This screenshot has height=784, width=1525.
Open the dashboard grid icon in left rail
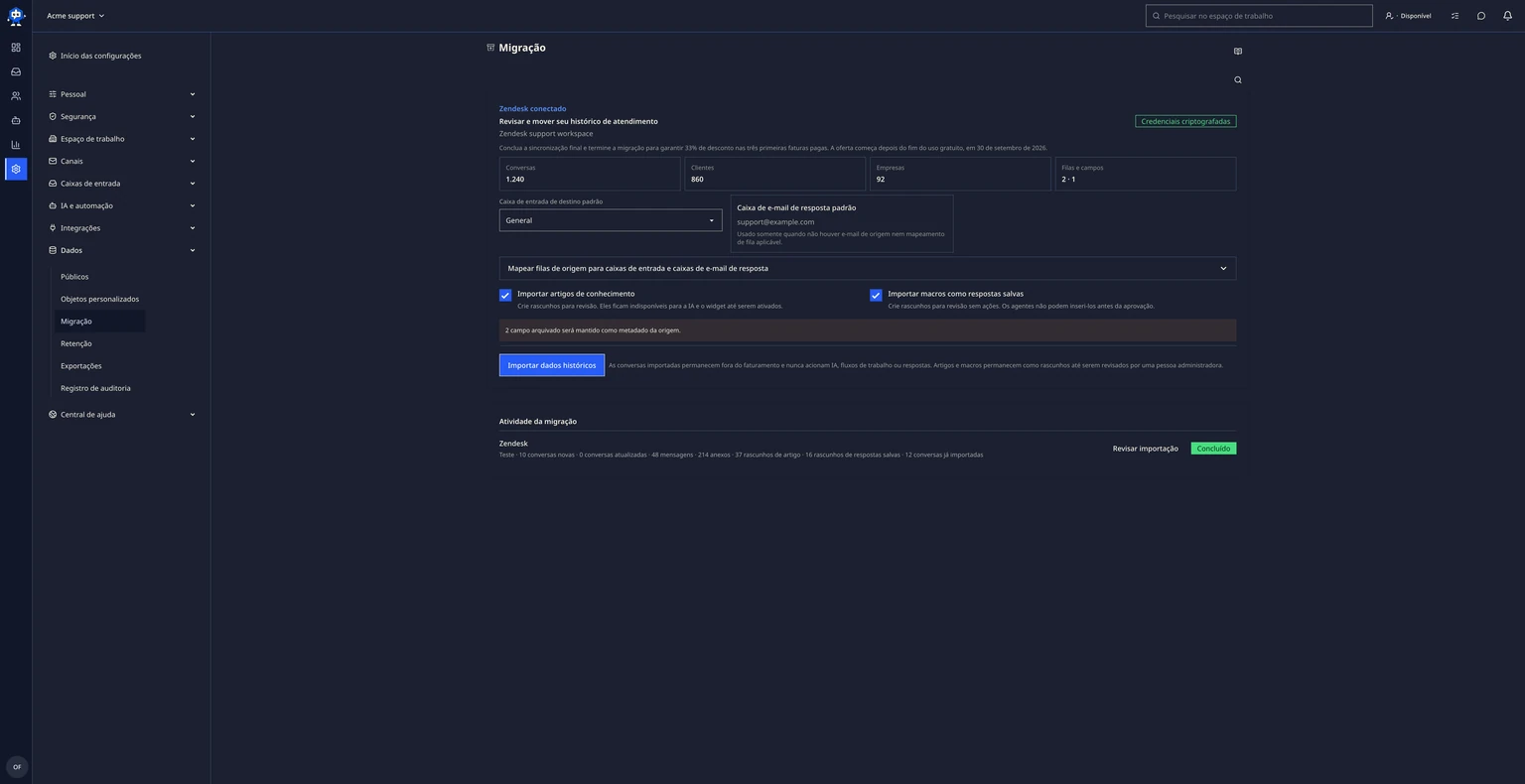[16, 48]
